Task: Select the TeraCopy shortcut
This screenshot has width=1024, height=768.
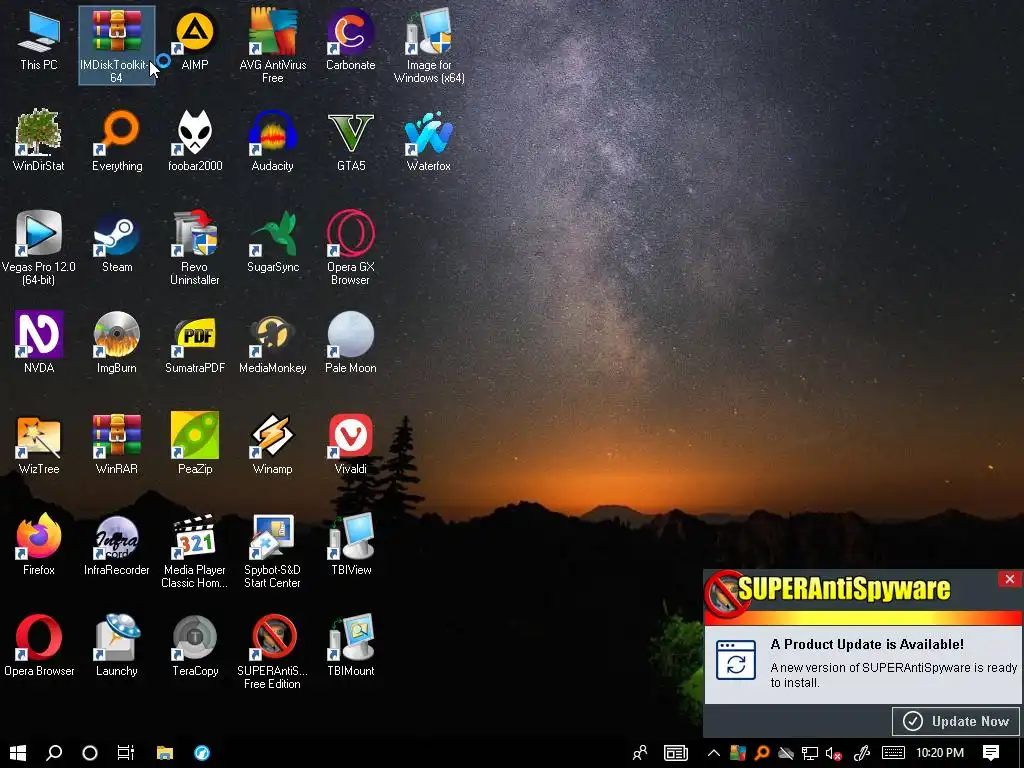Action: pos(195,647)
